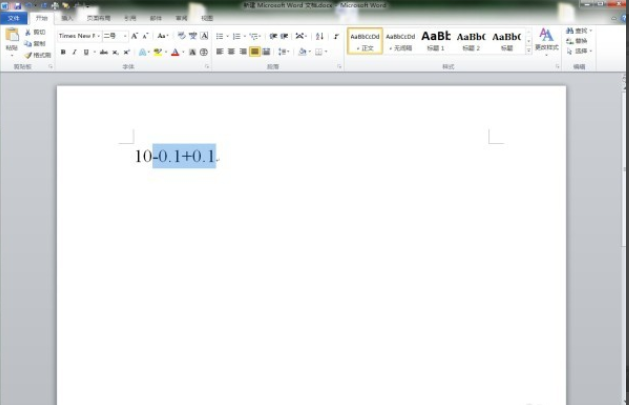
Task: Apply the Heading 2 (标题 2) style
Action: tap(471, 41)
